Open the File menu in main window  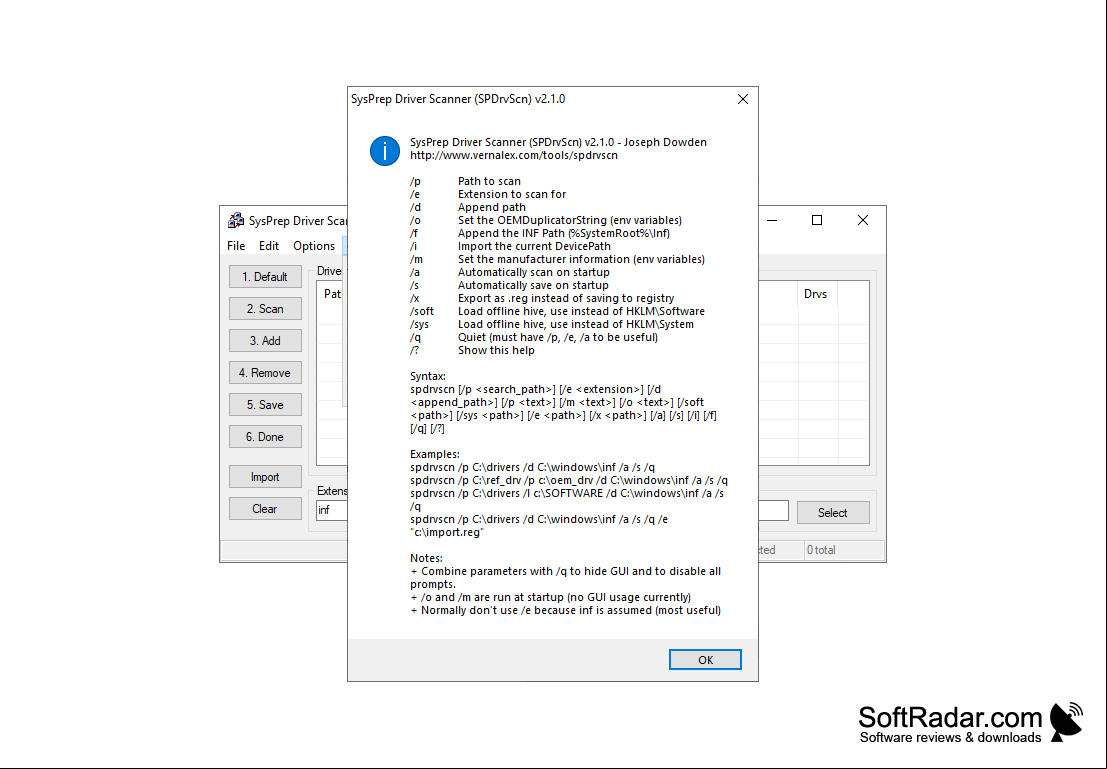pos(236,246)
